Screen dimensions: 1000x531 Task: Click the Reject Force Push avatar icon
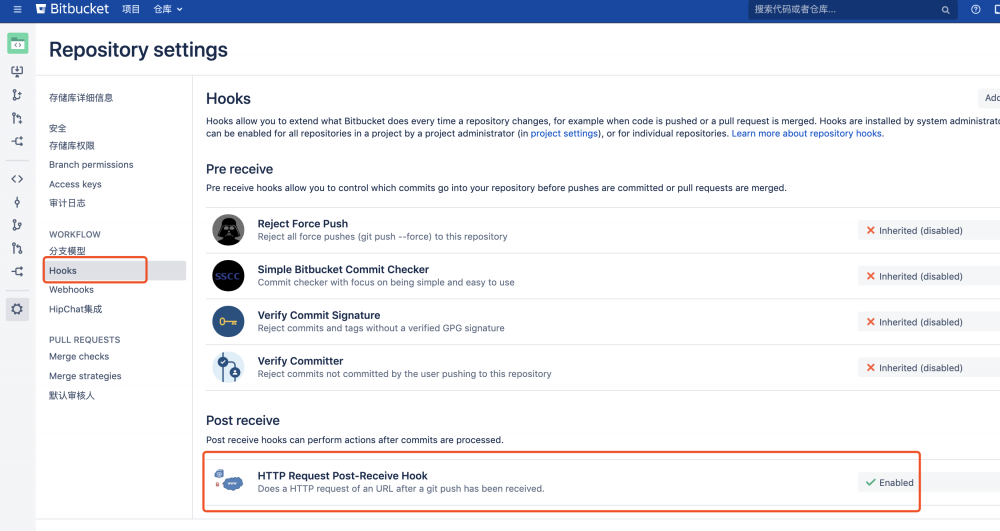(x=228, y=230)
